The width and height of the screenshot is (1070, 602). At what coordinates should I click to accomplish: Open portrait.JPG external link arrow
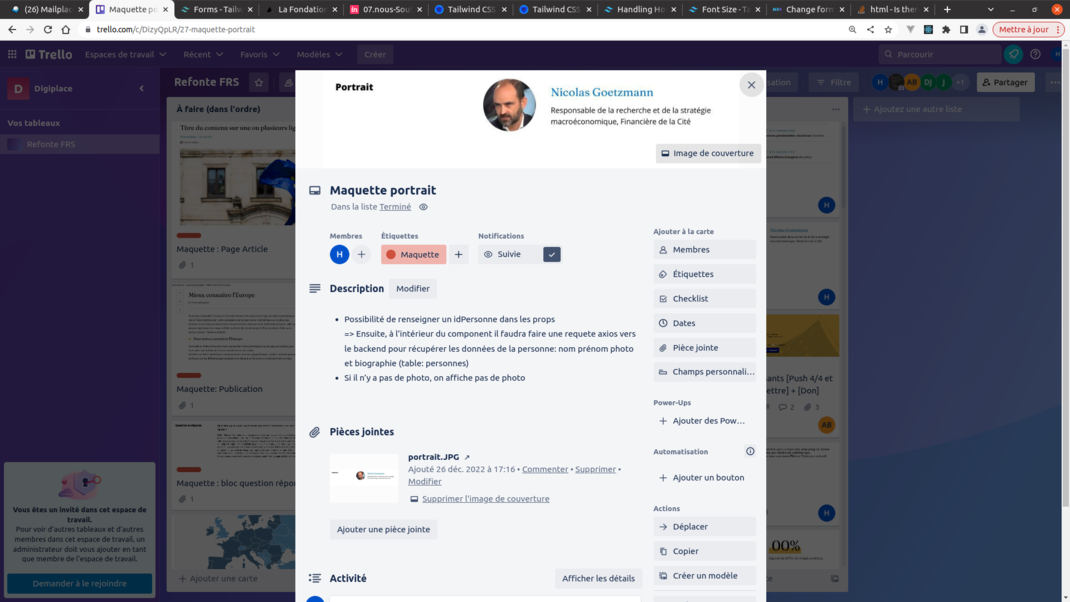(467, 457)
